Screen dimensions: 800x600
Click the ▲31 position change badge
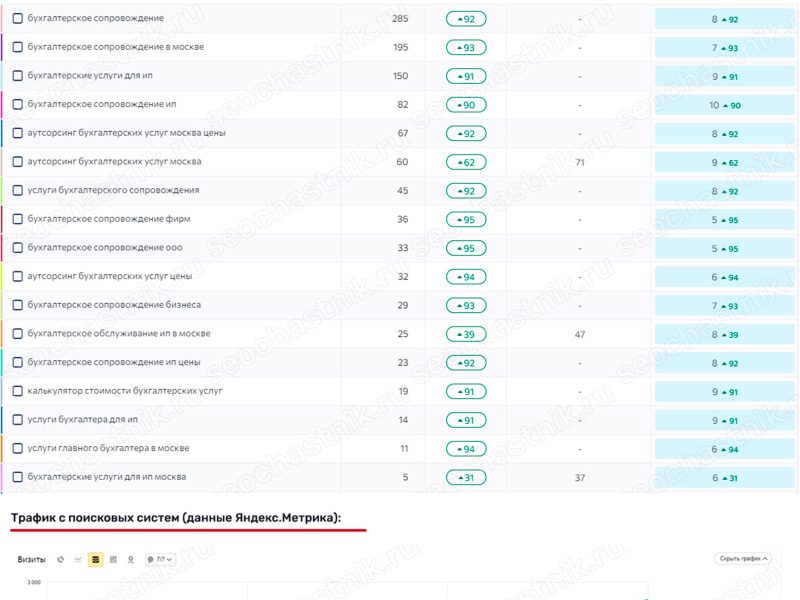(466, 478)
